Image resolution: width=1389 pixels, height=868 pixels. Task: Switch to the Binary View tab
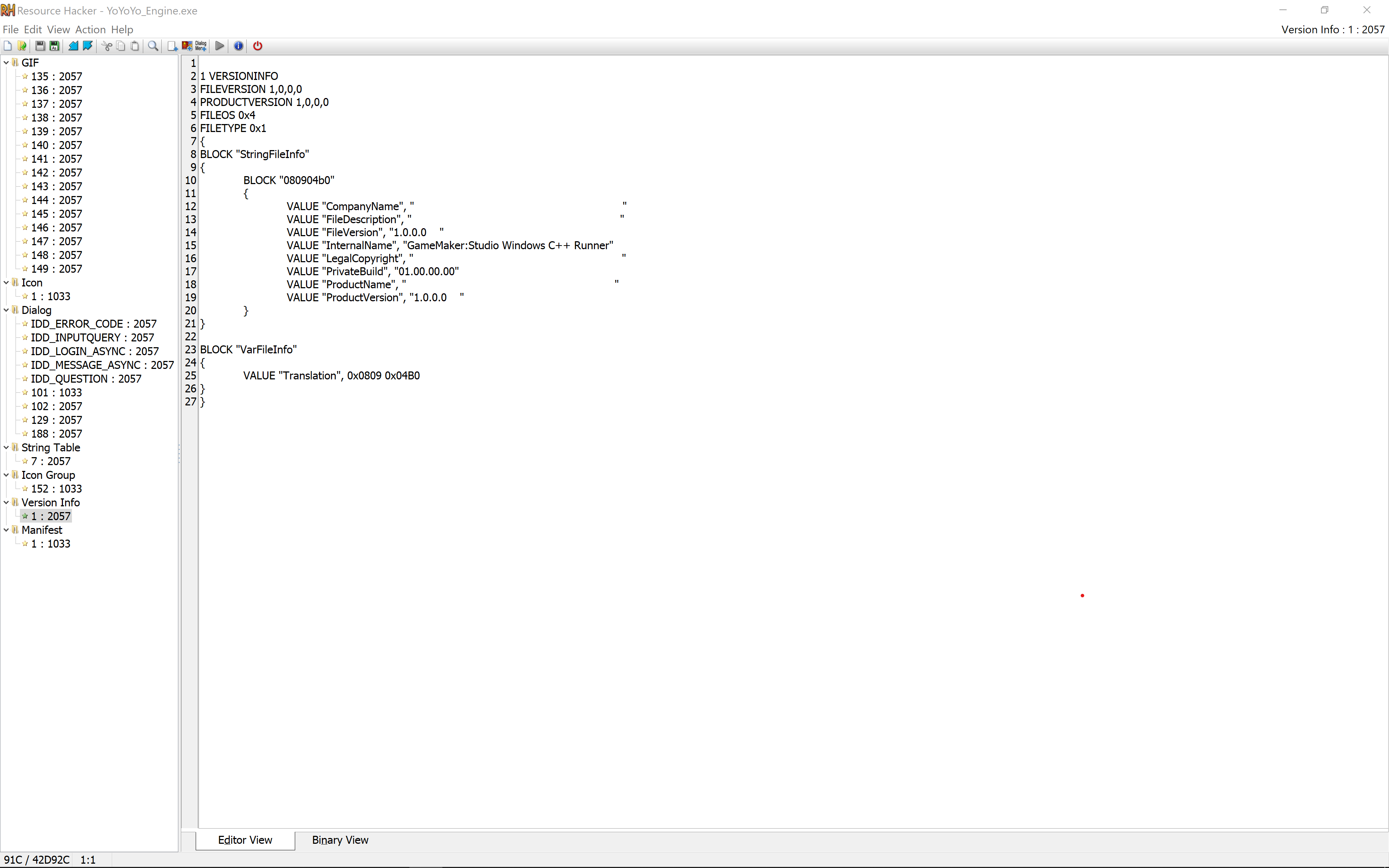pyautogui.click(x=340, y=840)
